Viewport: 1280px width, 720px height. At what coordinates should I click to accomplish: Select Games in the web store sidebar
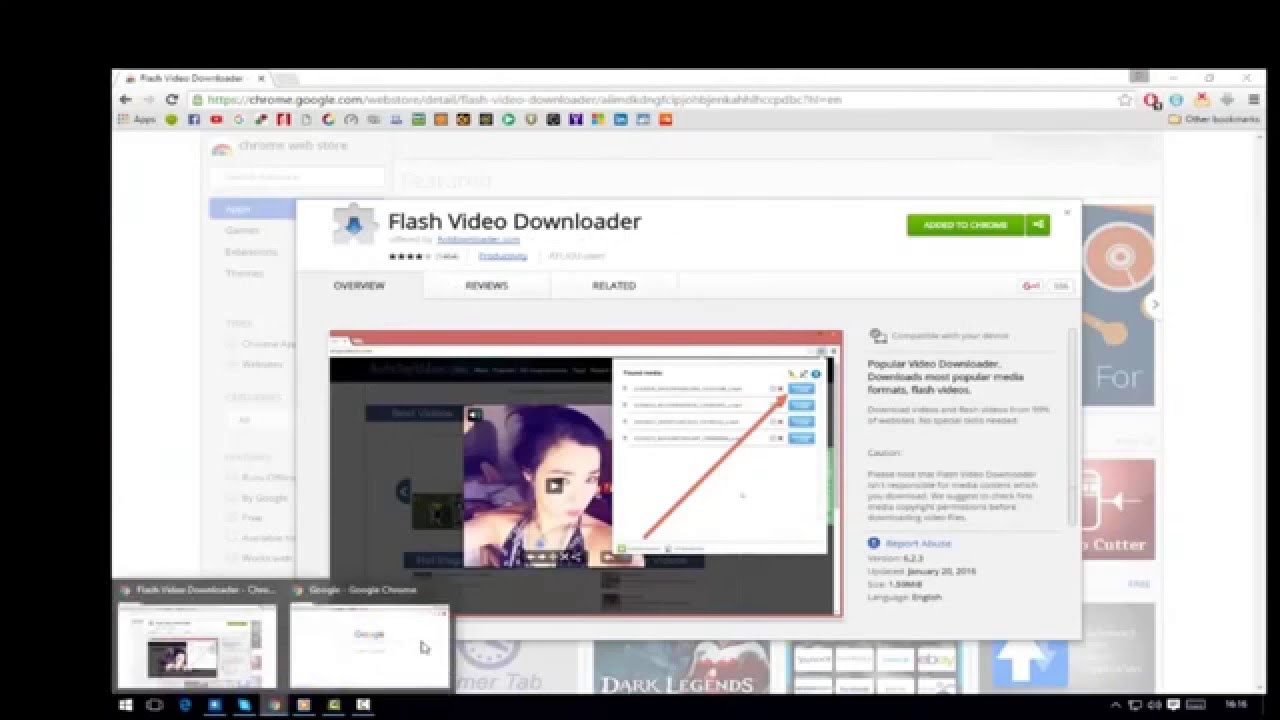242,230
